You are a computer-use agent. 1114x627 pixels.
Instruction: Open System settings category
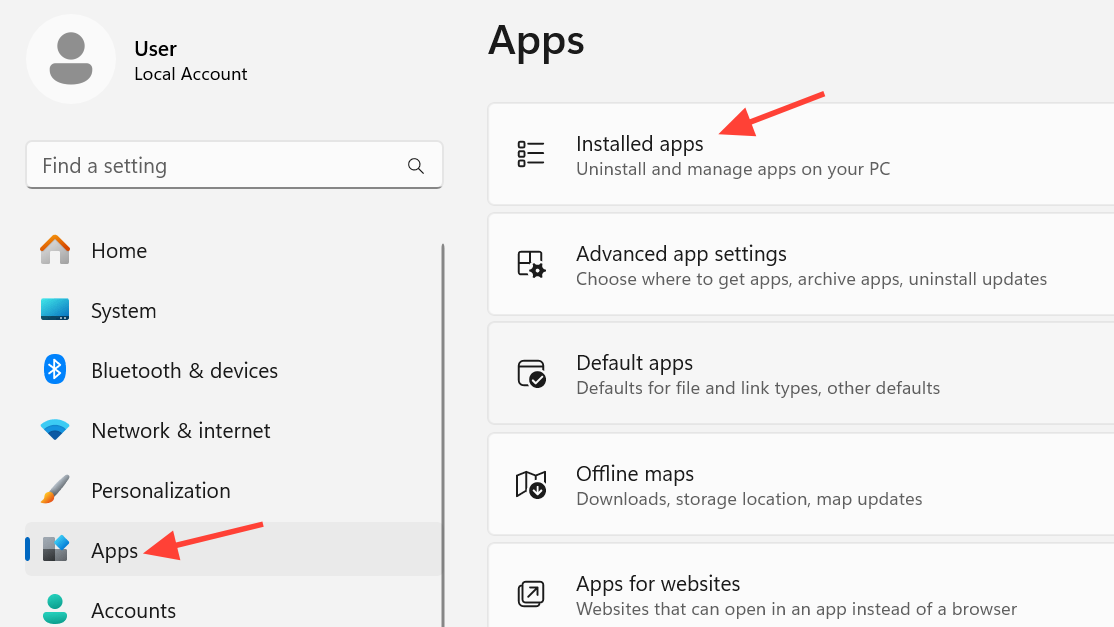tap(234, 311)
